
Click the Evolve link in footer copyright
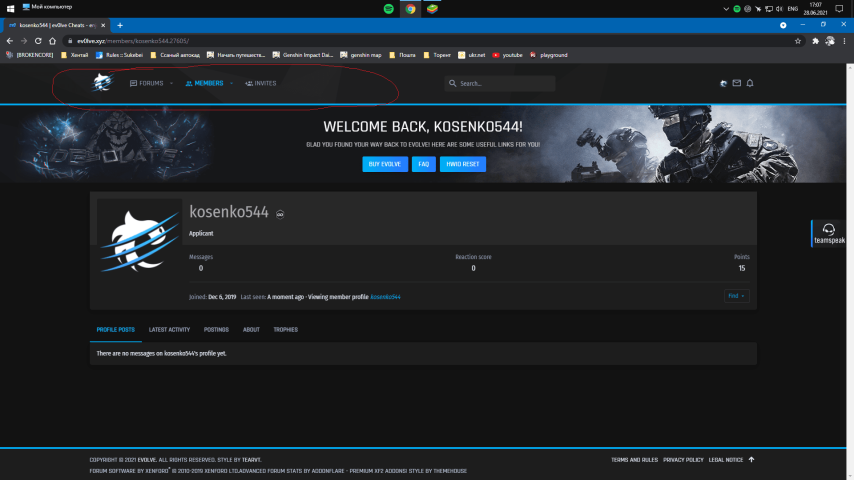(x=147, y=460)
